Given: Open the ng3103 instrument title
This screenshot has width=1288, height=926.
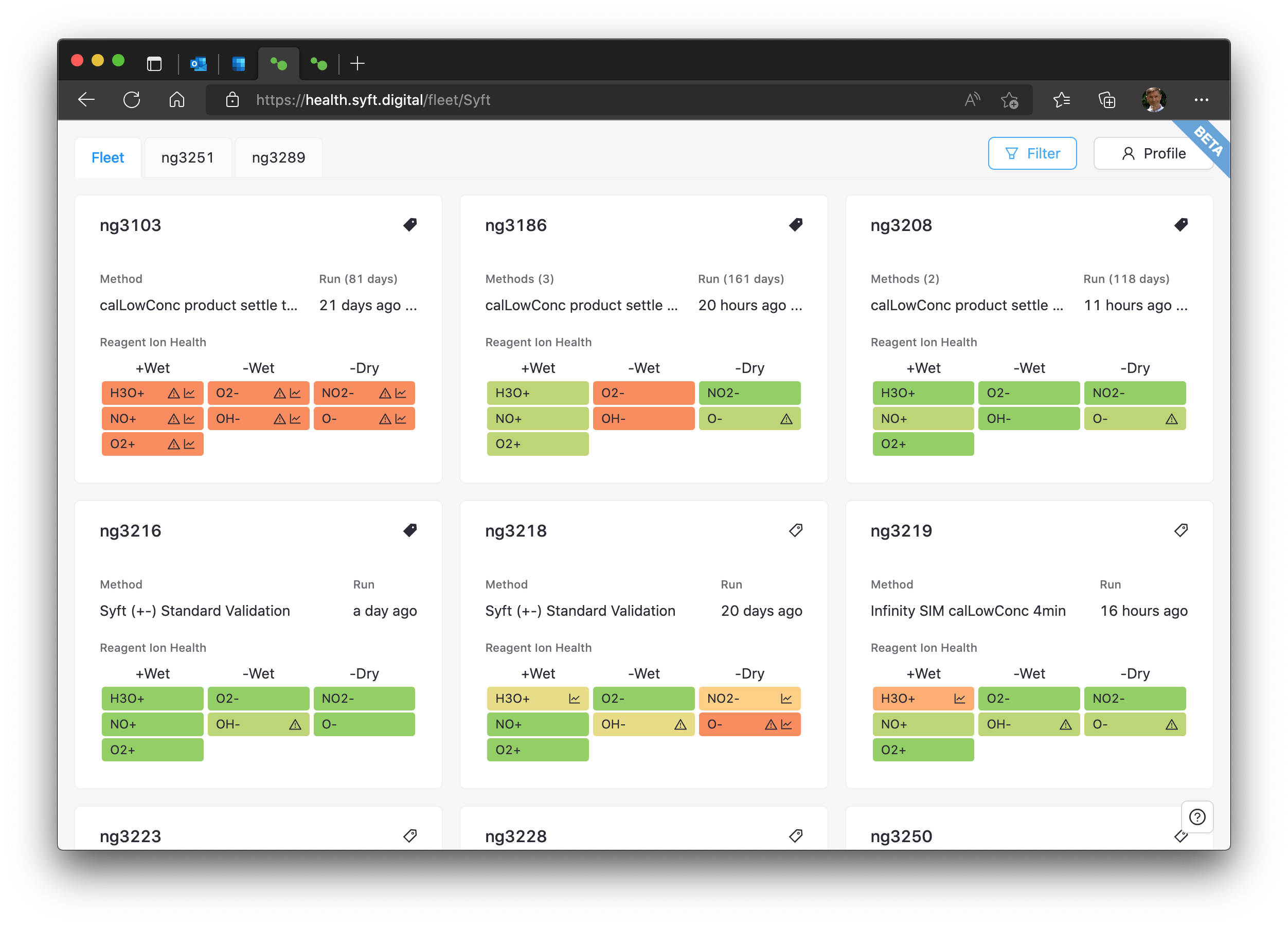Looking at the screenshot, I should (131, 225).
